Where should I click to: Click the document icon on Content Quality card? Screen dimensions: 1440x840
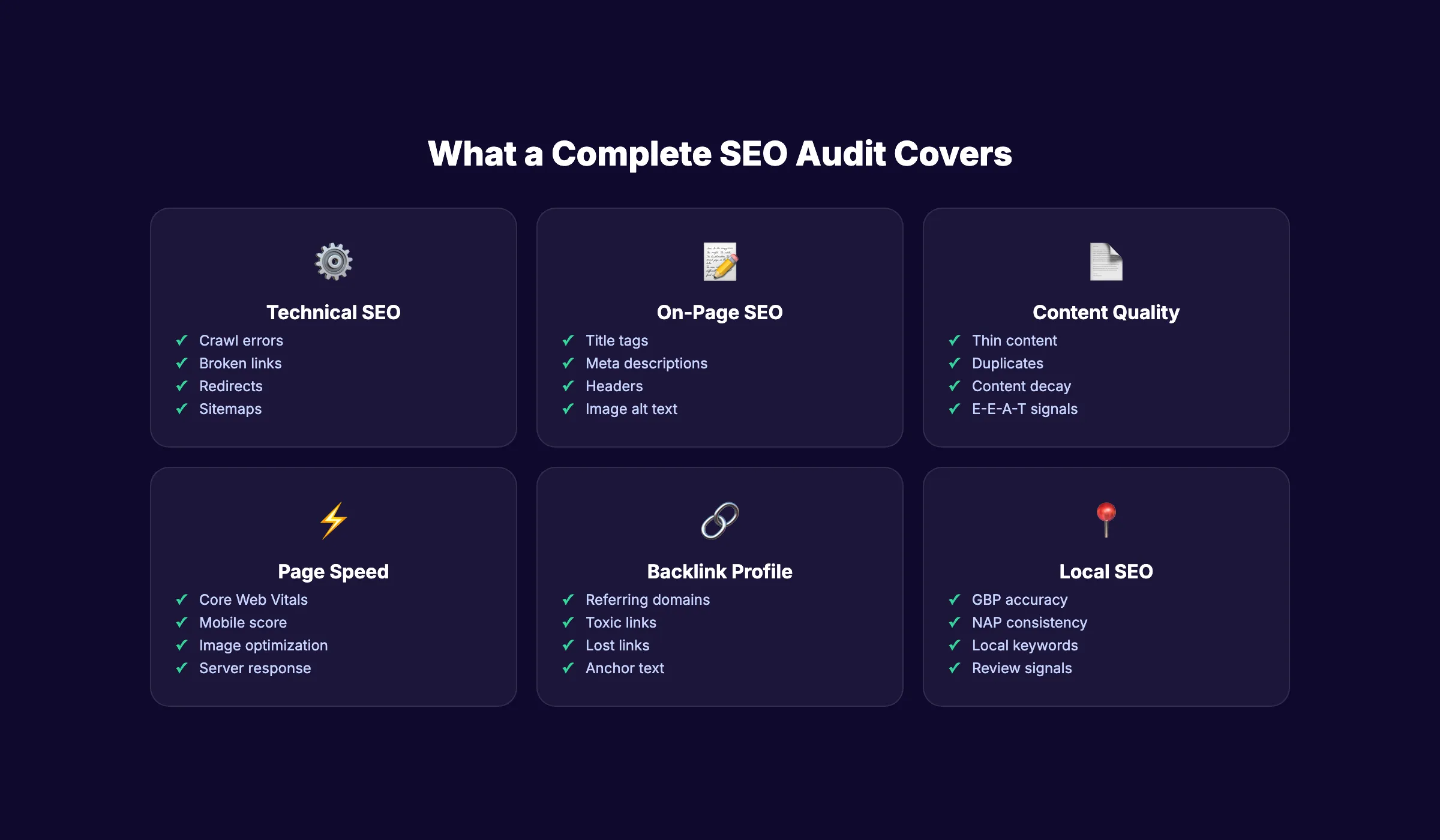(x=1106, y=262)
